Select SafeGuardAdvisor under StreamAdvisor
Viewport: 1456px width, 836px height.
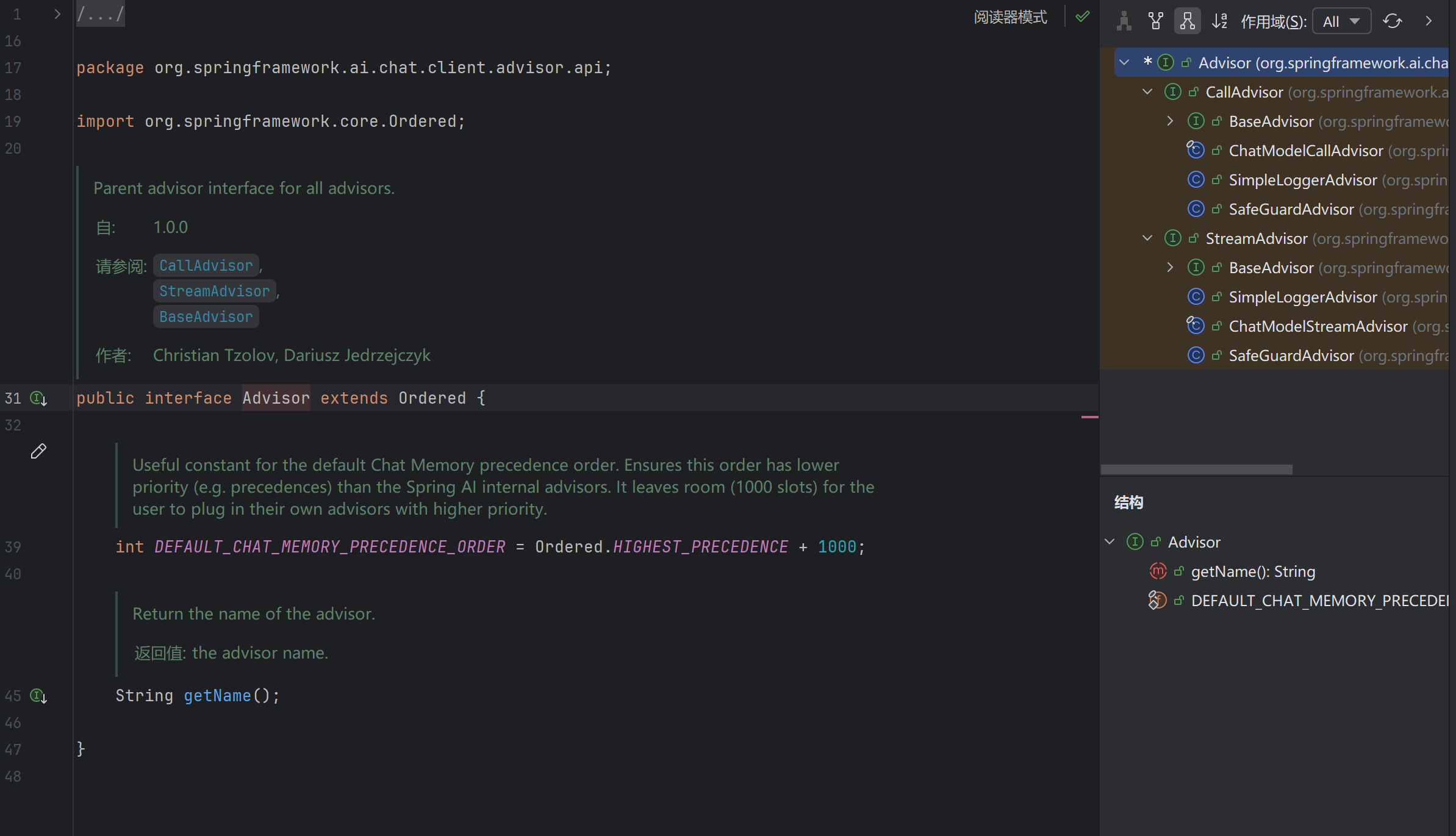(x=1291, y=355)
